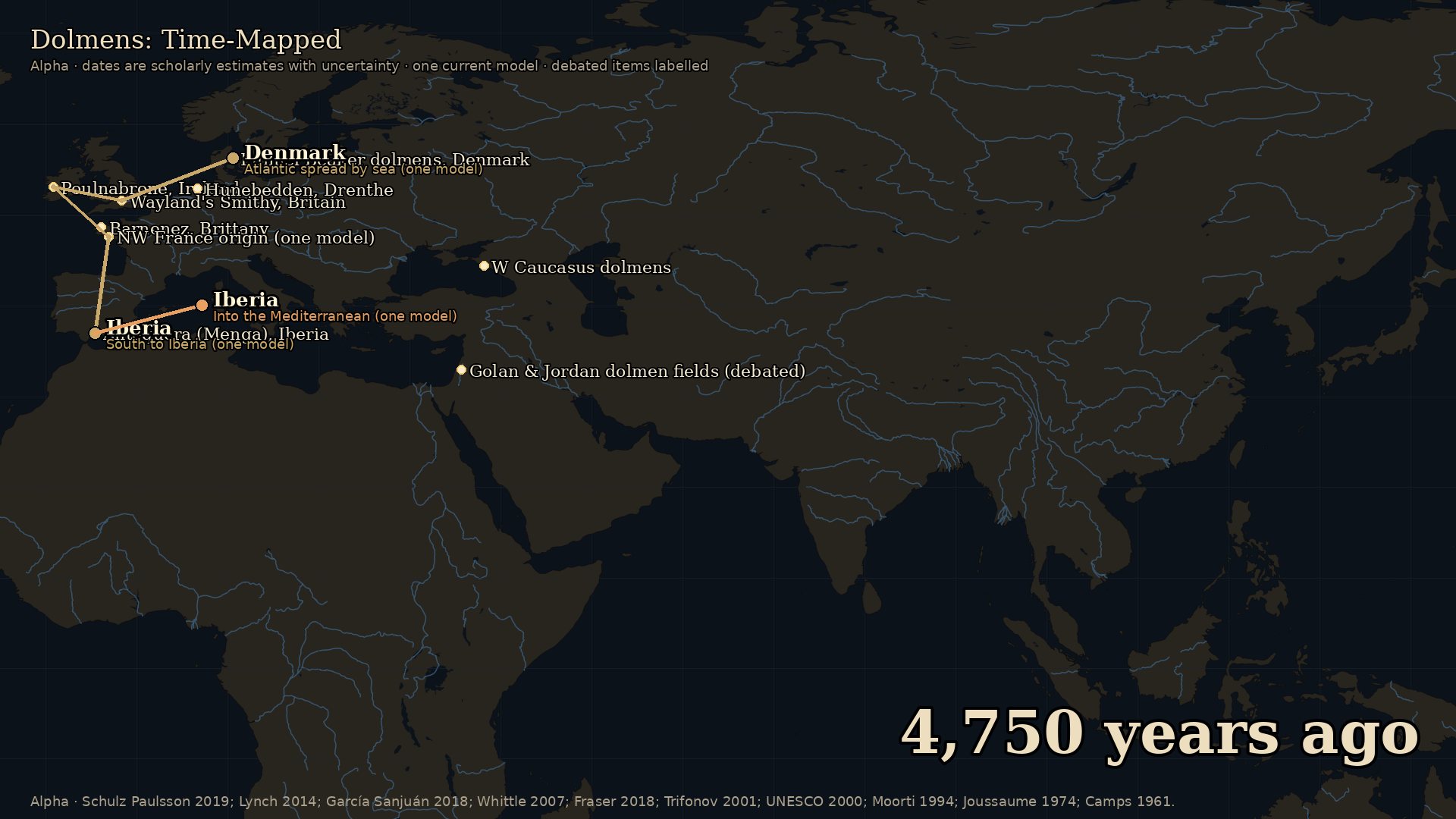Screen dimensions: 1456x819
Task: Click the scholarly estimates disclaimer subtitle
Action: (x=369, y=66)
